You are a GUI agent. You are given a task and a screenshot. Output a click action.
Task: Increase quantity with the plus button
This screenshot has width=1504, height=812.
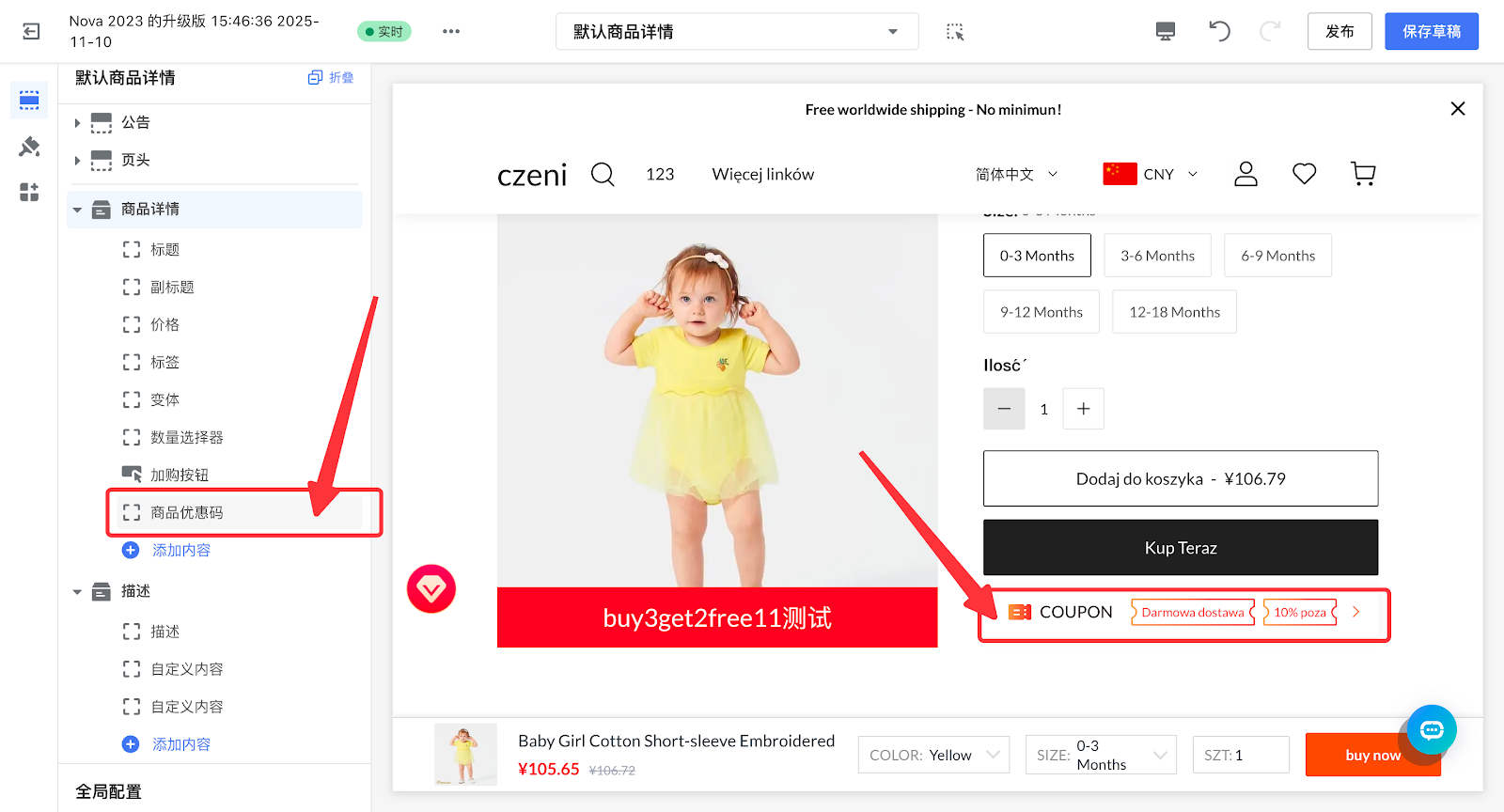[x=1083, y=409]
